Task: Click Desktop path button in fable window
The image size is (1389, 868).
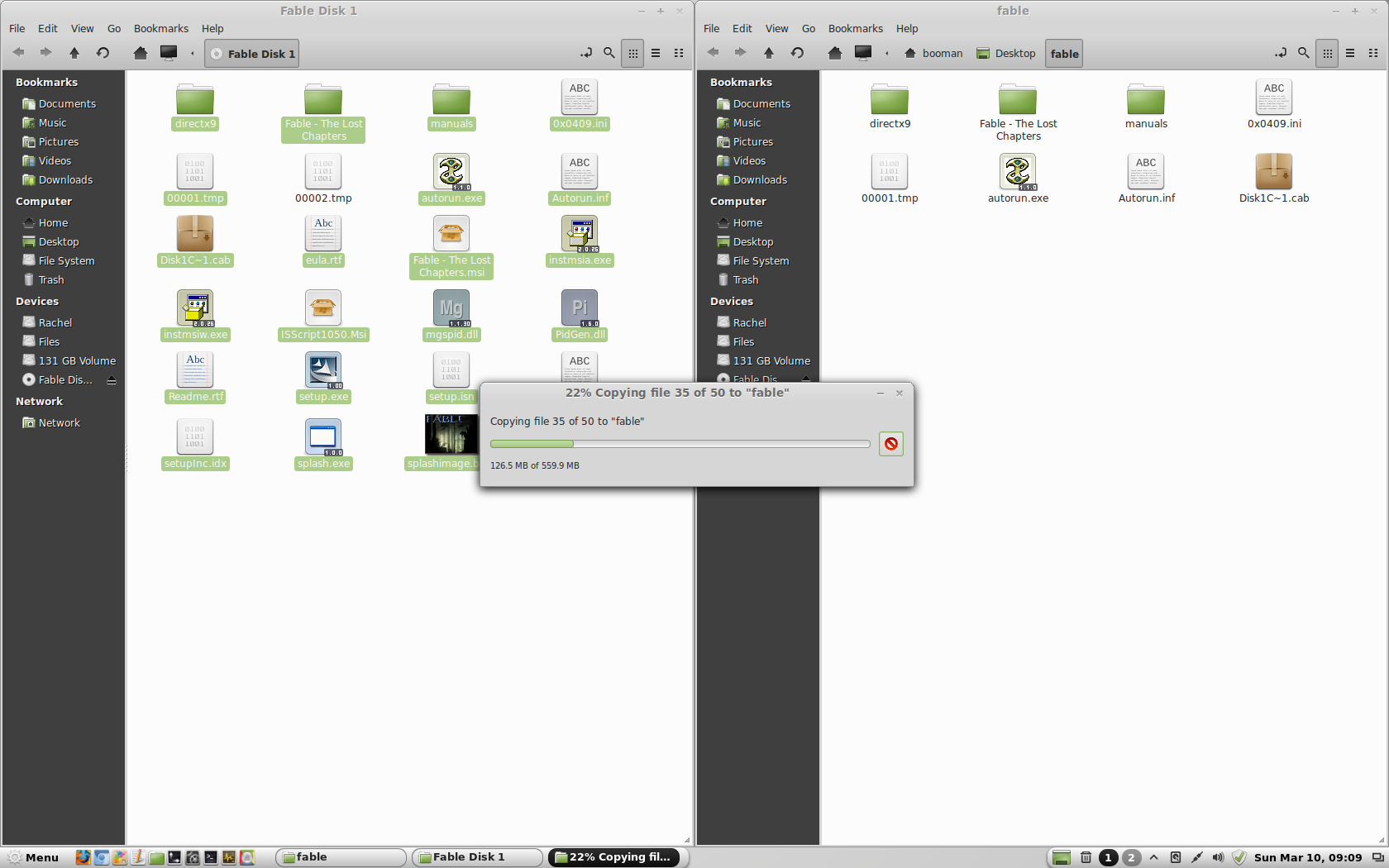Action: [x=1006, y=54]
